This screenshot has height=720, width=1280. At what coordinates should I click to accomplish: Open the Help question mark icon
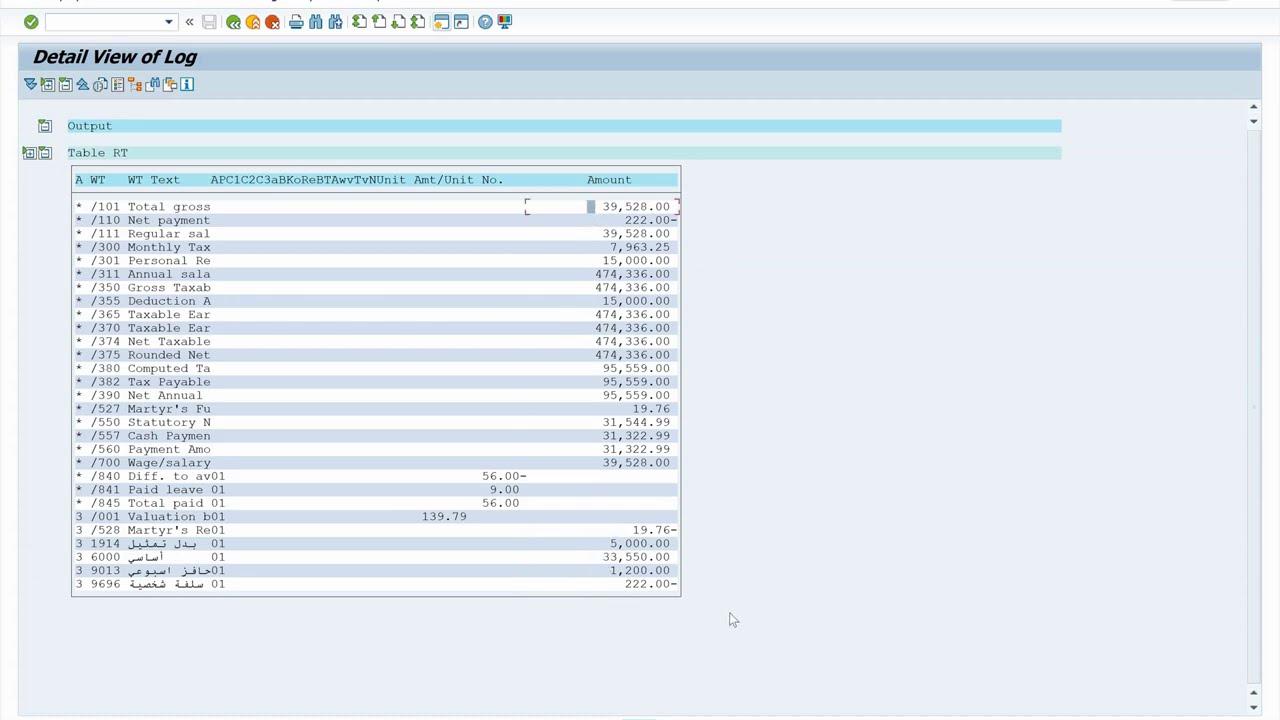coord(485,22)
